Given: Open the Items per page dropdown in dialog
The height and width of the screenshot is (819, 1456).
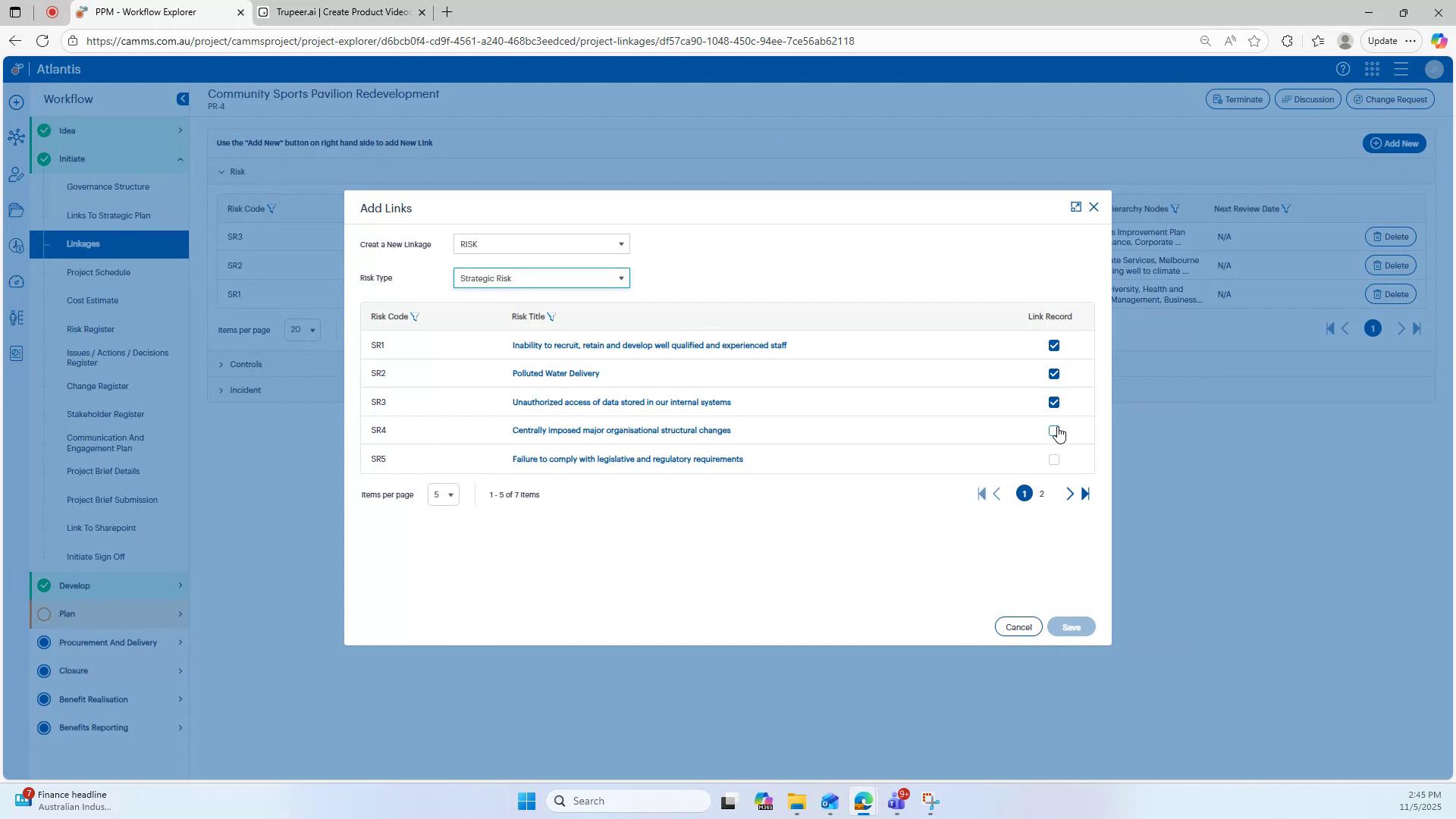Looking at the screenshot, I should pyautogui.click(x=443, y=494).
